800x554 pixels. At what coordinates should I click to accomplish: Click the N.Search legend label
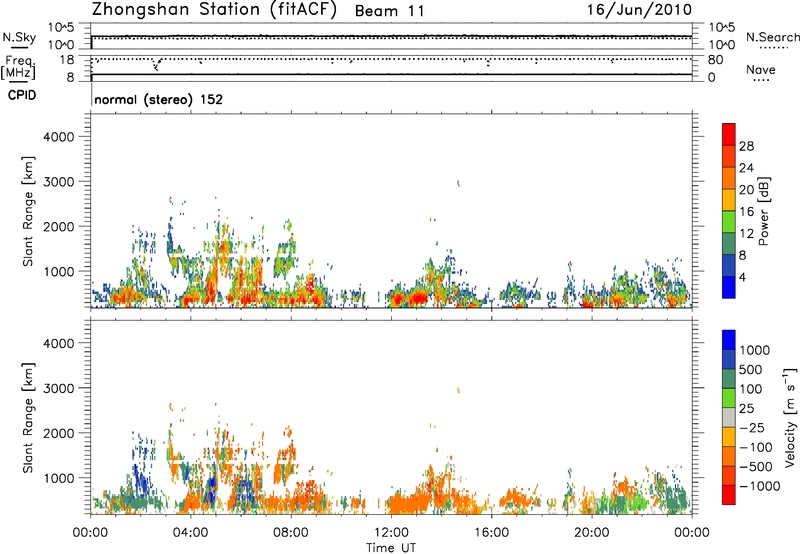(772, 37)
